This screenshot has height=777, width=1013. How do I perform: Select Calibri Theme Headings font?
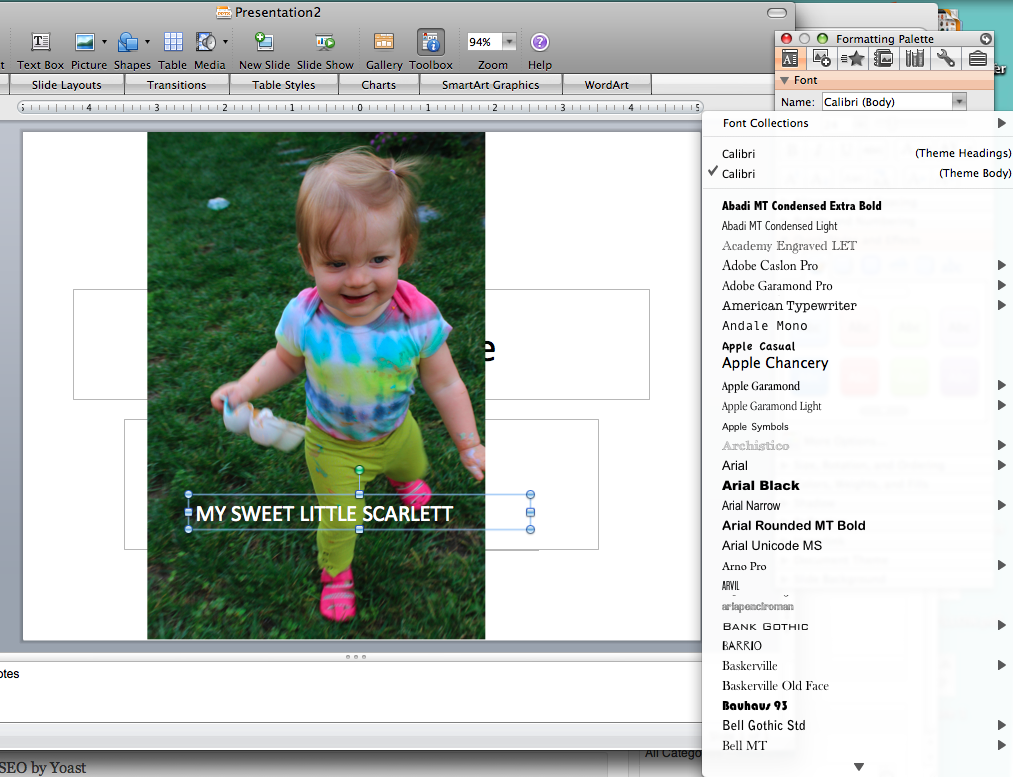pos(865,153)
